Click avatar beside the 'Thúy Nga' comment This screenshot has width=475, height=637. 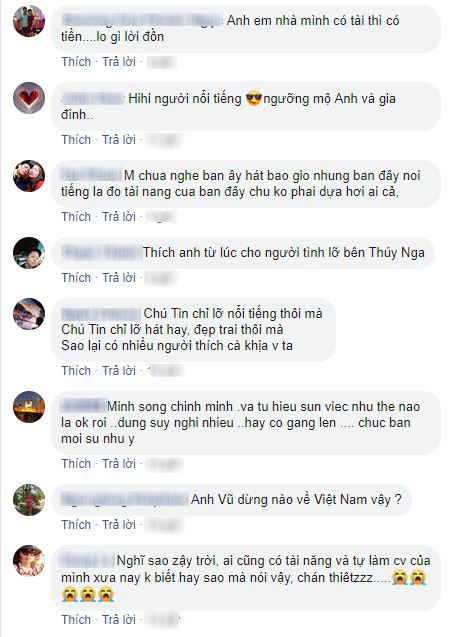pyautogui.click(x=29, y=253)
